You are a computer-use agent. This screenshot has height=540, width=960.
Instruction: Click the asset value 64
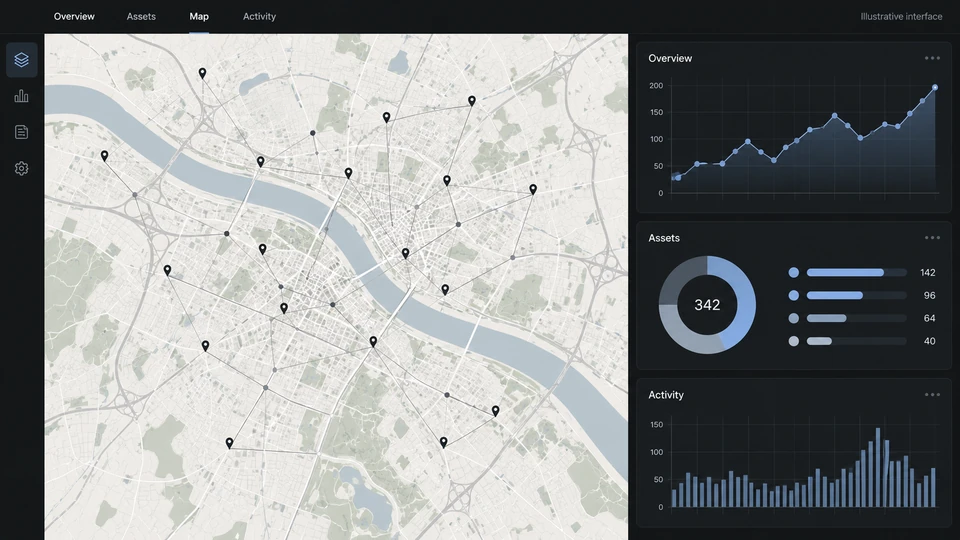929,318
